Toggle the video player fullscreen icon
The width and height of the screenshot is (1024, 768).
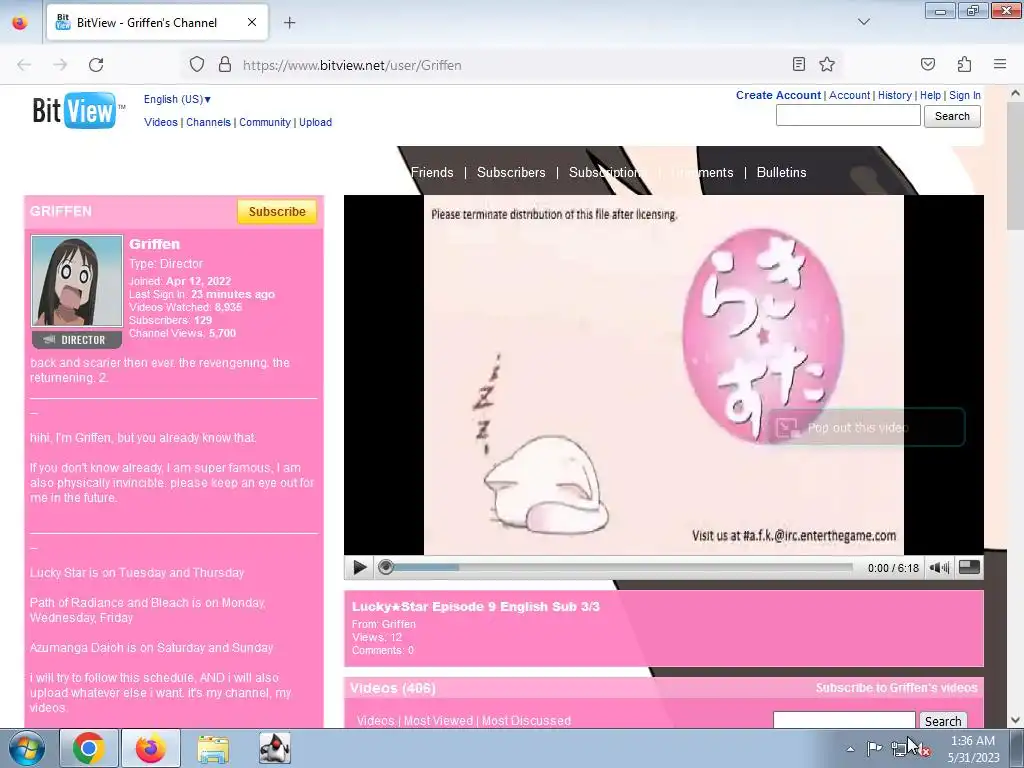pyautogui.click(x=969, y=568)
